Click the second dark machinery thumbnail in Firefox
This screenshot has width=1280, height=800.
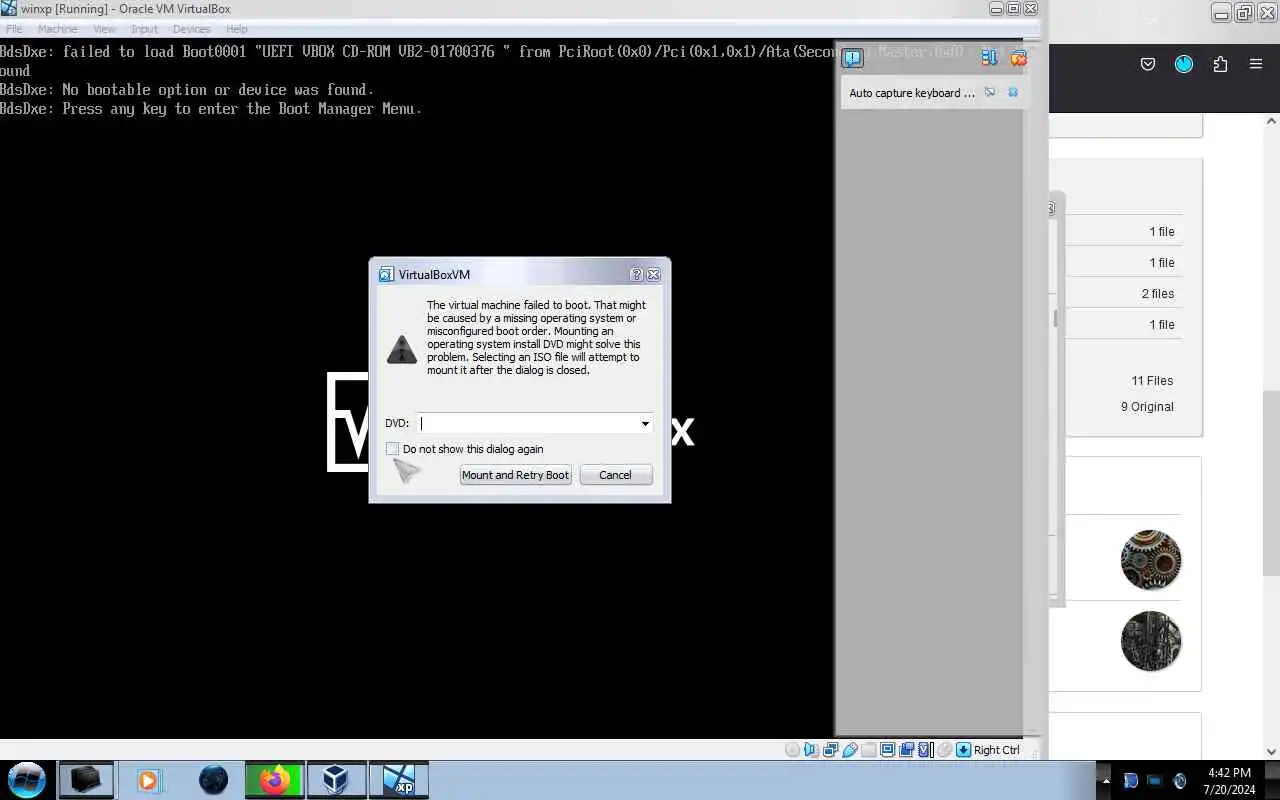click(1151, 641)
